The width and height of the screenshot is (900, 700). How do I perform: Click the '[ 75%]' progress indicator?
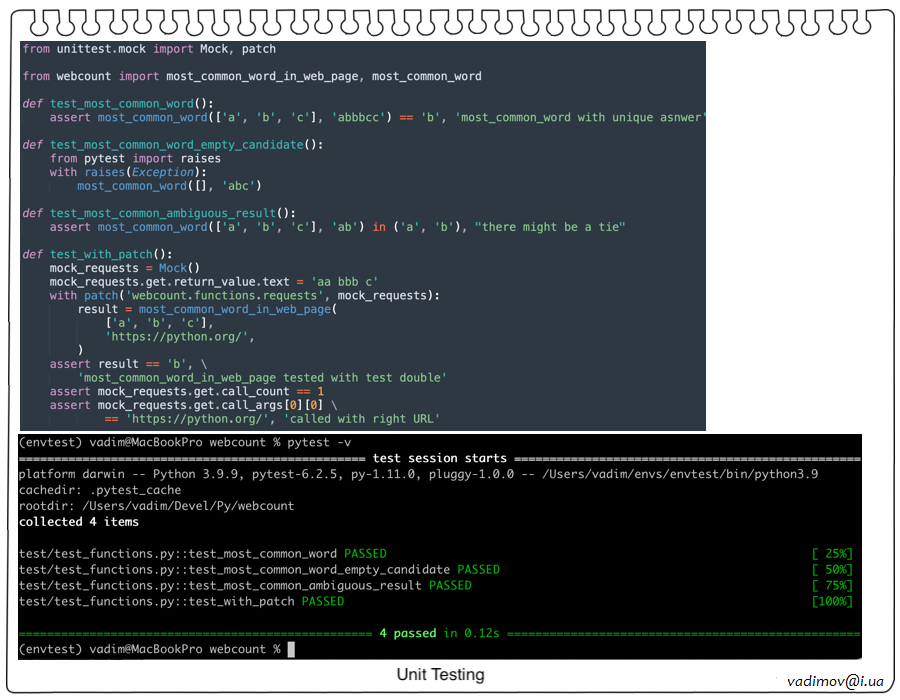coord(832,585)
